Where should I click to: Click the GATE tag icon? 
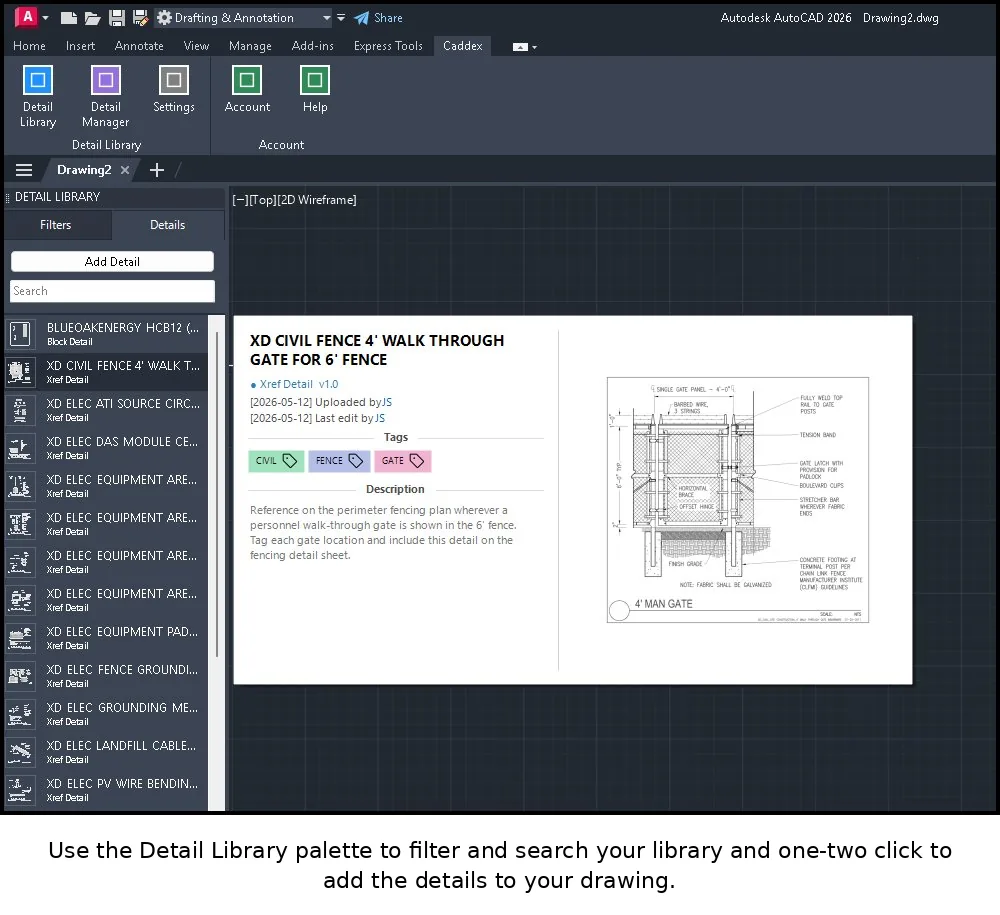click(x=416, y=460)
